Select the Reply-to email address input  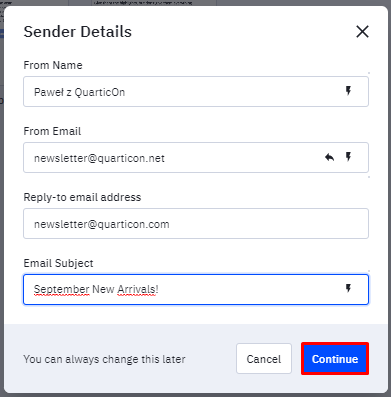196,224
